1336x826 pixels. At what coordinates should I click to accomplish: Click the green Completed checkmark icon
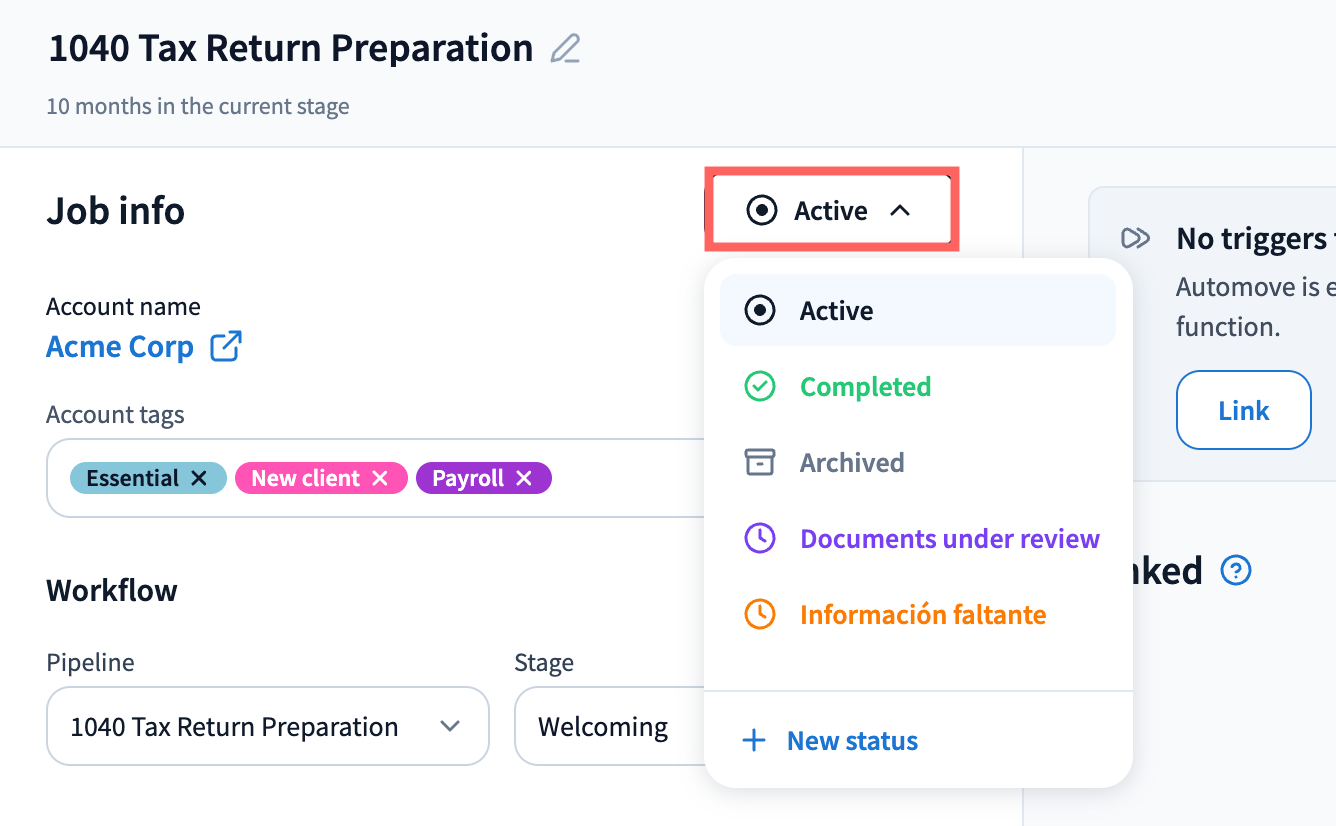point(760,387)
